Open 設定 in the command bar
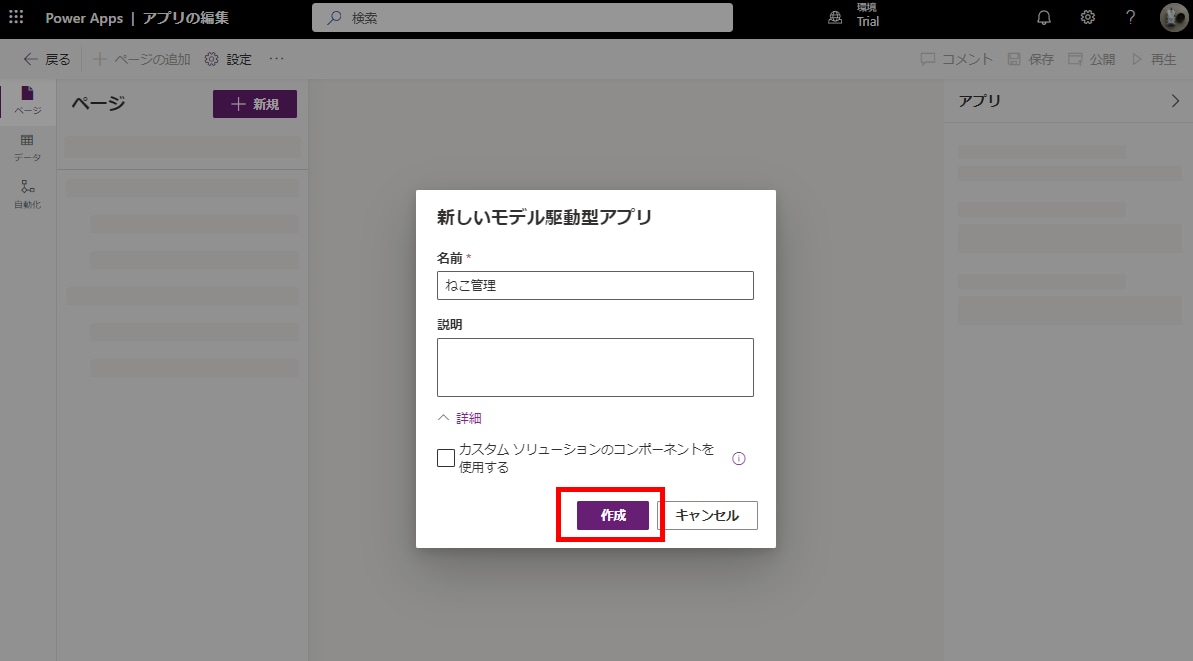Viewport: 1193px width, 661px height. [x=228, y=59]
